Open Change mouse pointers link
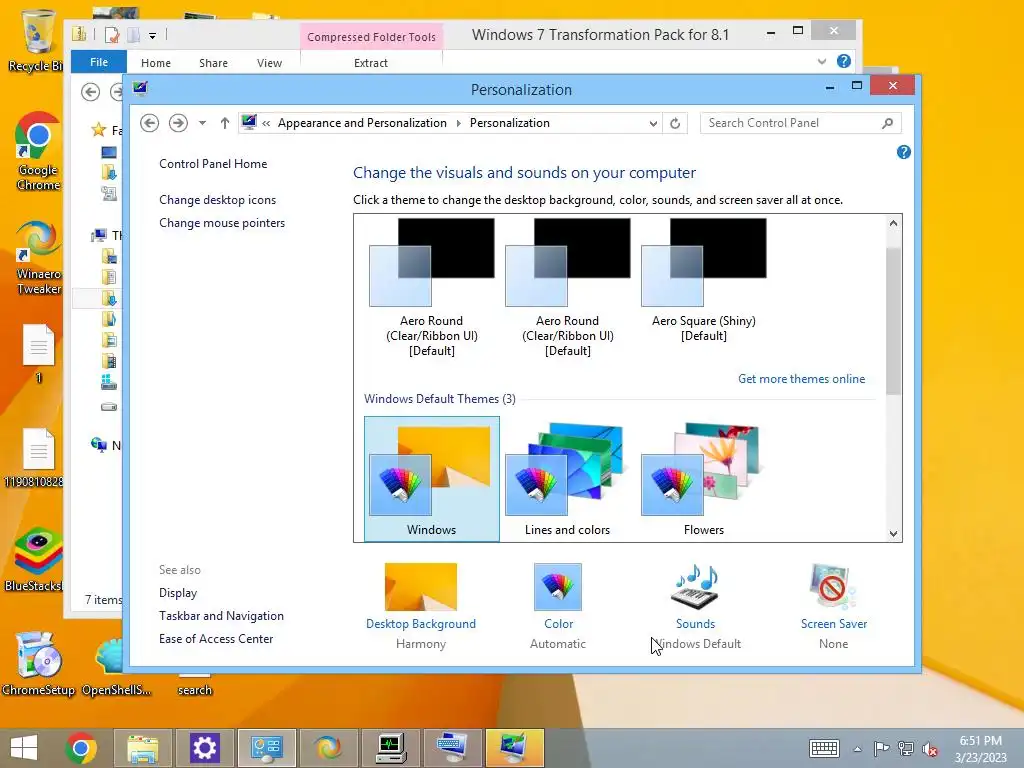Image resolution: width=1024 pixels, height=768 pixels. [x=222, y=223]
